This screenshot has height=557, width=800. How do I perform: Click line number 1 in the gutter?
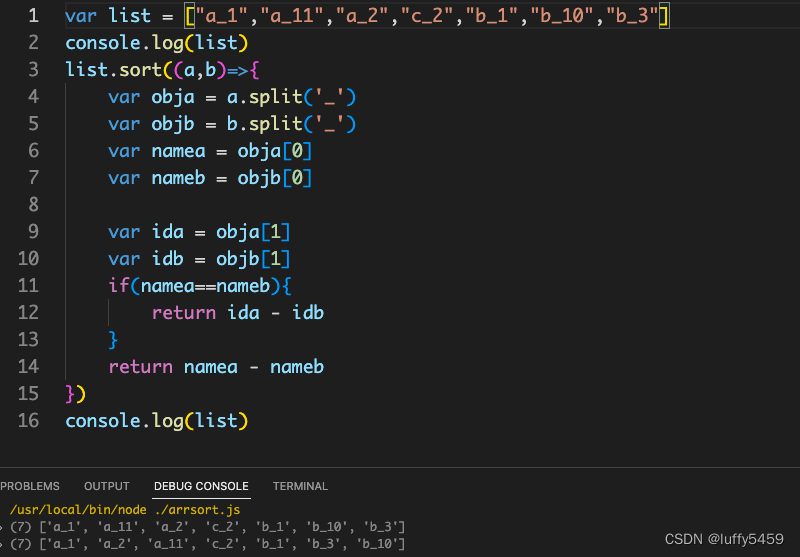tap(34, 16)
